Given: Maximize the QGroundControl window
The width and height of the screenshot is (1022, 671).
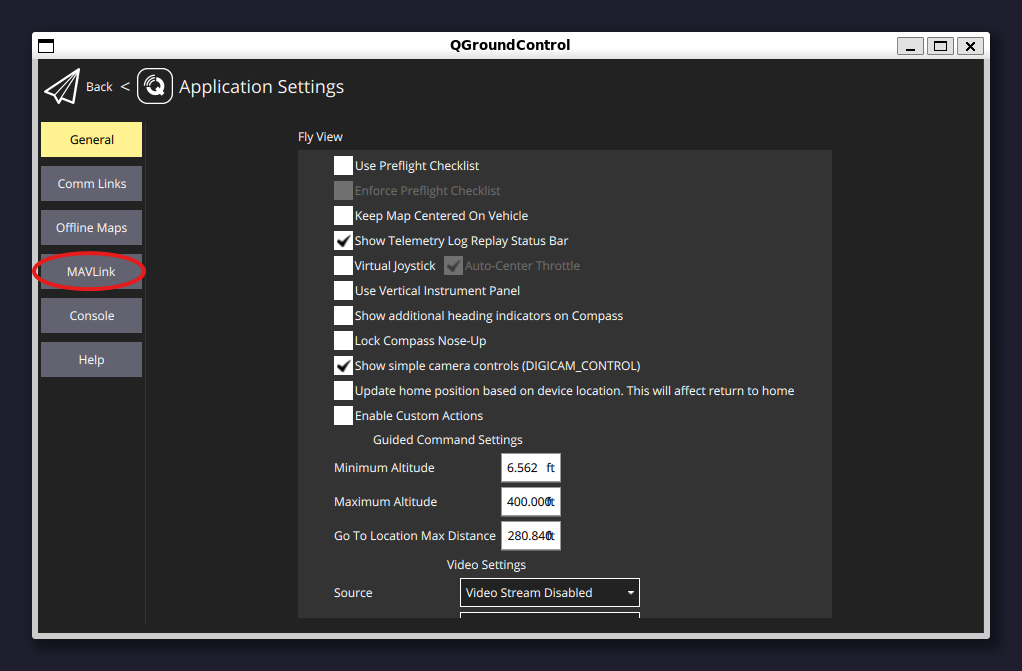Looking at the screenshot, I should (x=940, y=46).
